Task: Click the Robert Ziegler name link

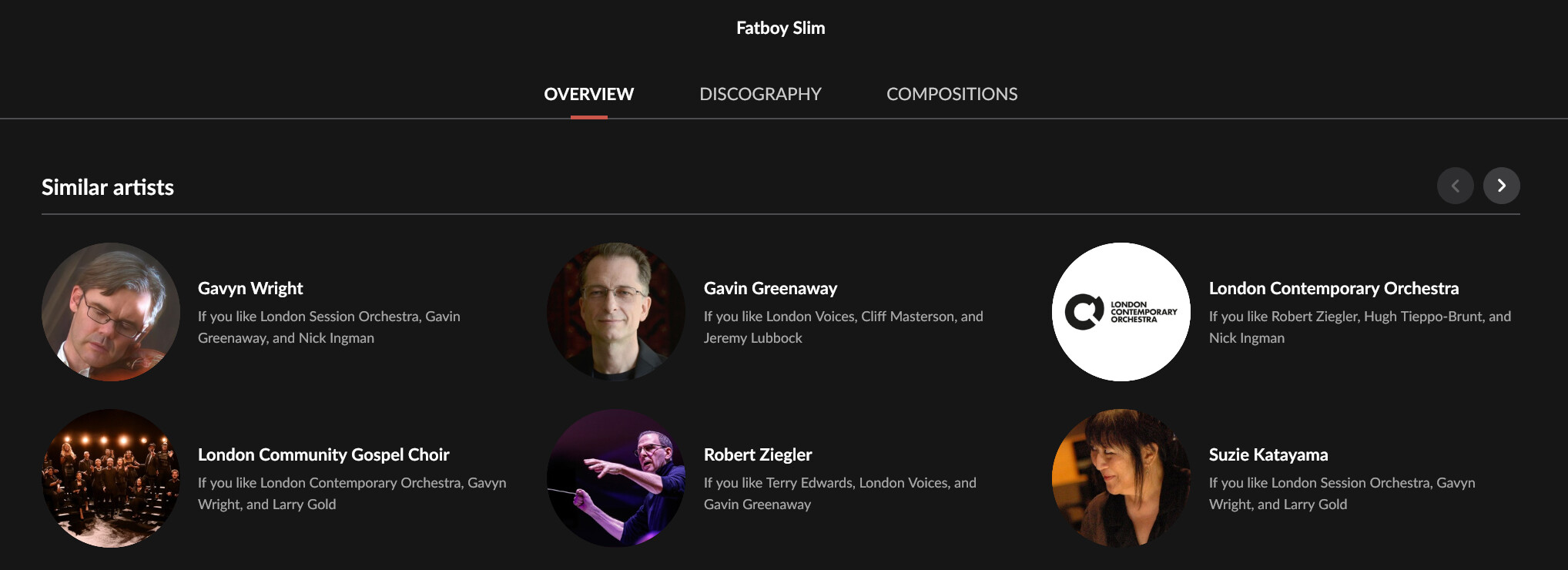Action: [758, 454]
